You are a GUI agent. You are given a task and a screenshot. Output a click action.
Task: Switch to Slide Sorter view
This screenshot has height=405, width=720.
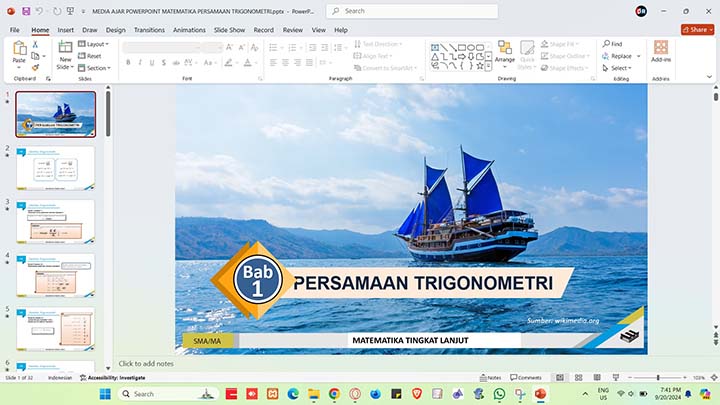579,377
